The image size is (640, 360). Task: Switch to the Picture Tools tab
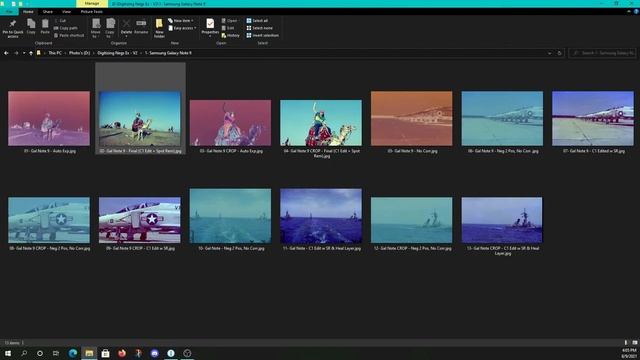(x=91, y=12)
